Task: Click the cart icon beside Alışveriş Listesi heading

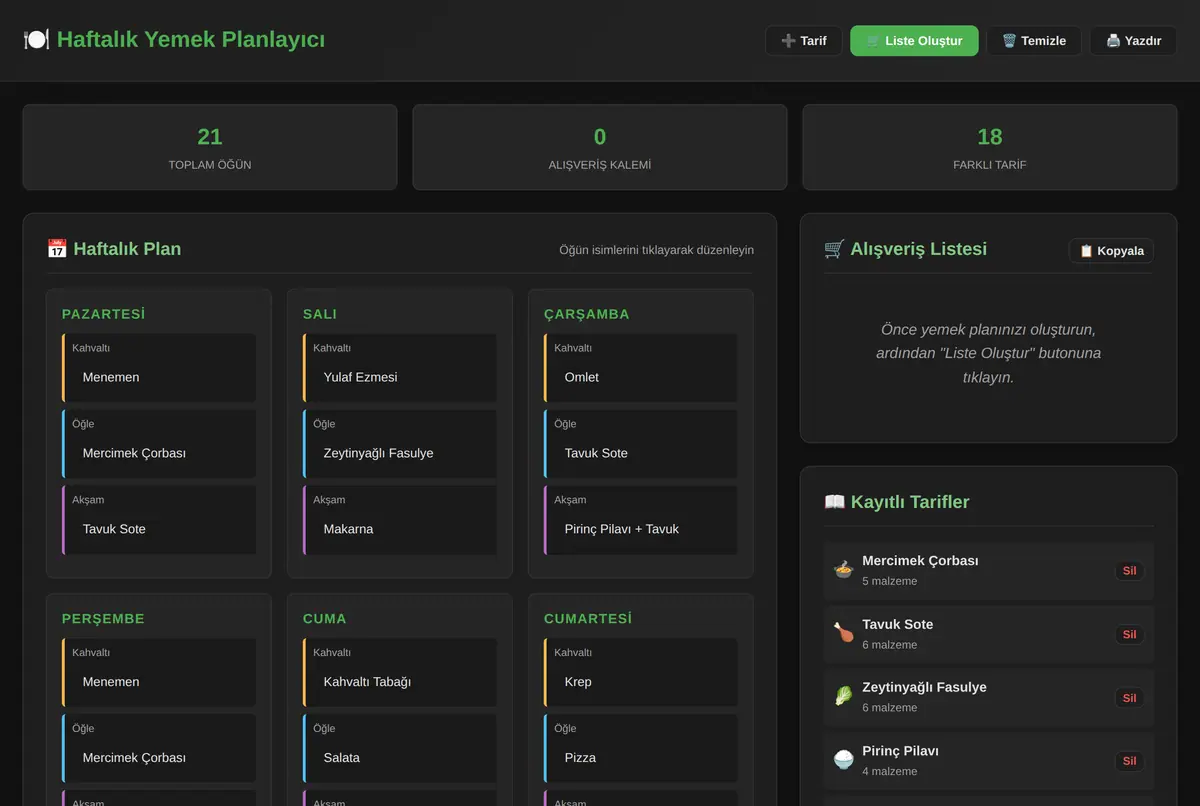Action: [834, 249]
